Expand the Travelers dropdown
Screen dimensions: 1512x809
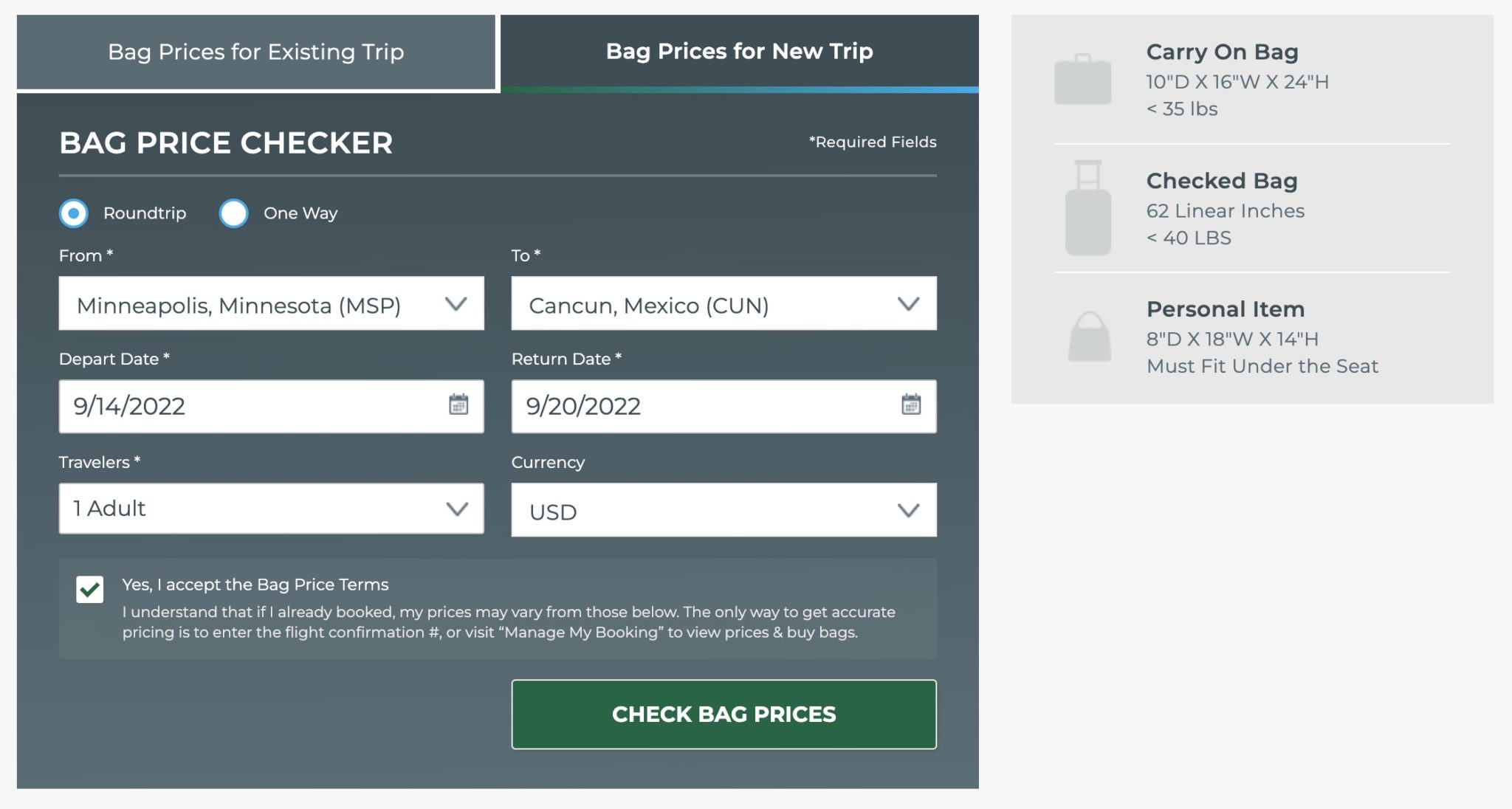click(x=271, y=509)
